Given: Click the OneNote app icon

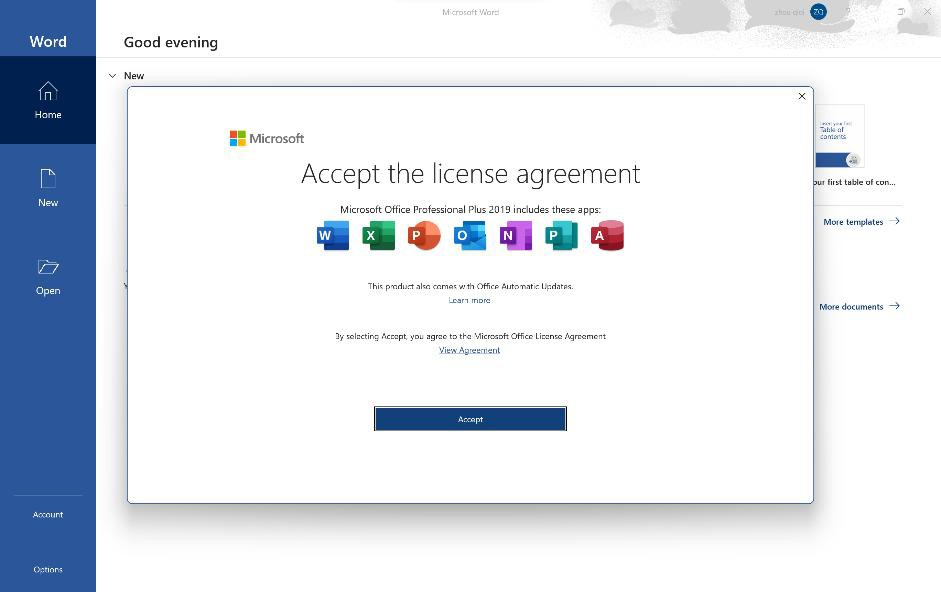Looking at the screenshot, I should pos(516,236).
